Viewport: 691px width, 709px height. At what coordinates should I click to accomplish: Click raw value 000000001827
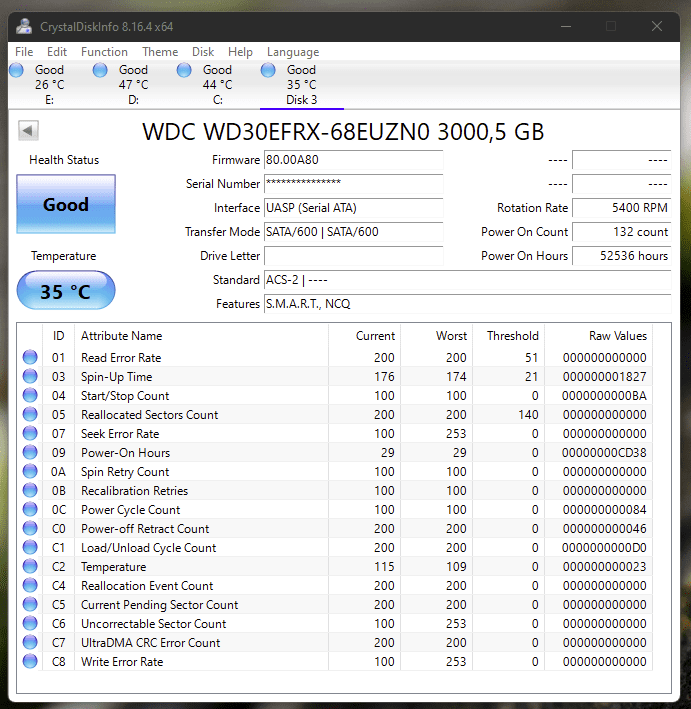coord(605,377)
